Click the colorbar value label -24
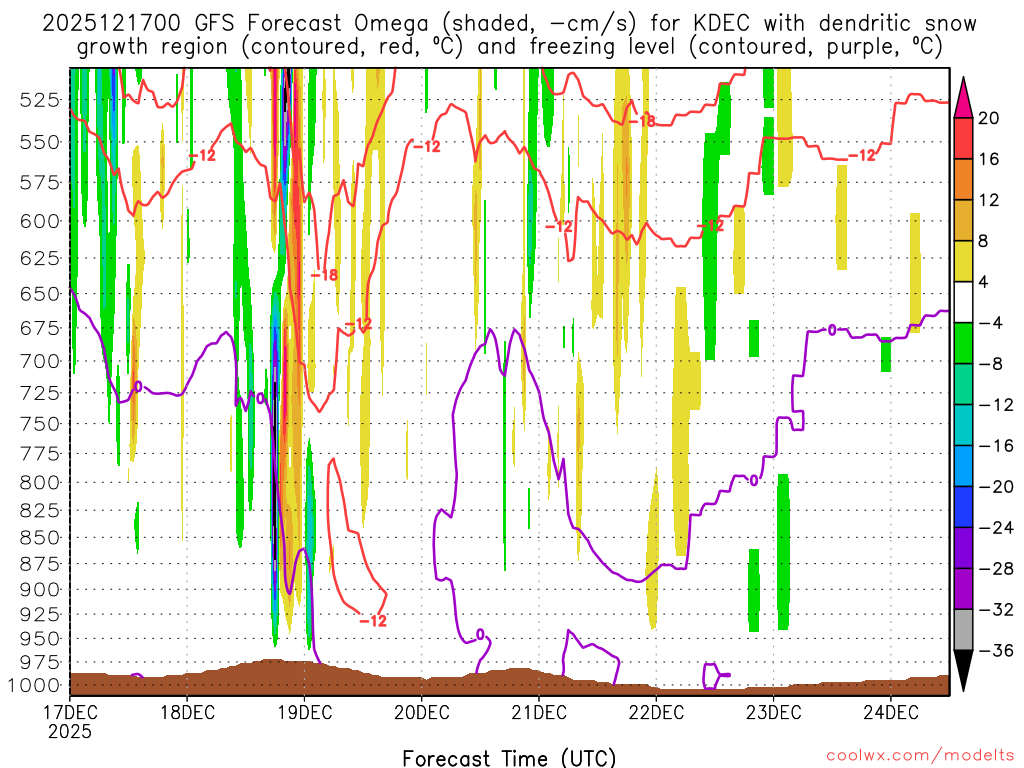Viewport: 1024px width, 768px height. tap(996, 528)
